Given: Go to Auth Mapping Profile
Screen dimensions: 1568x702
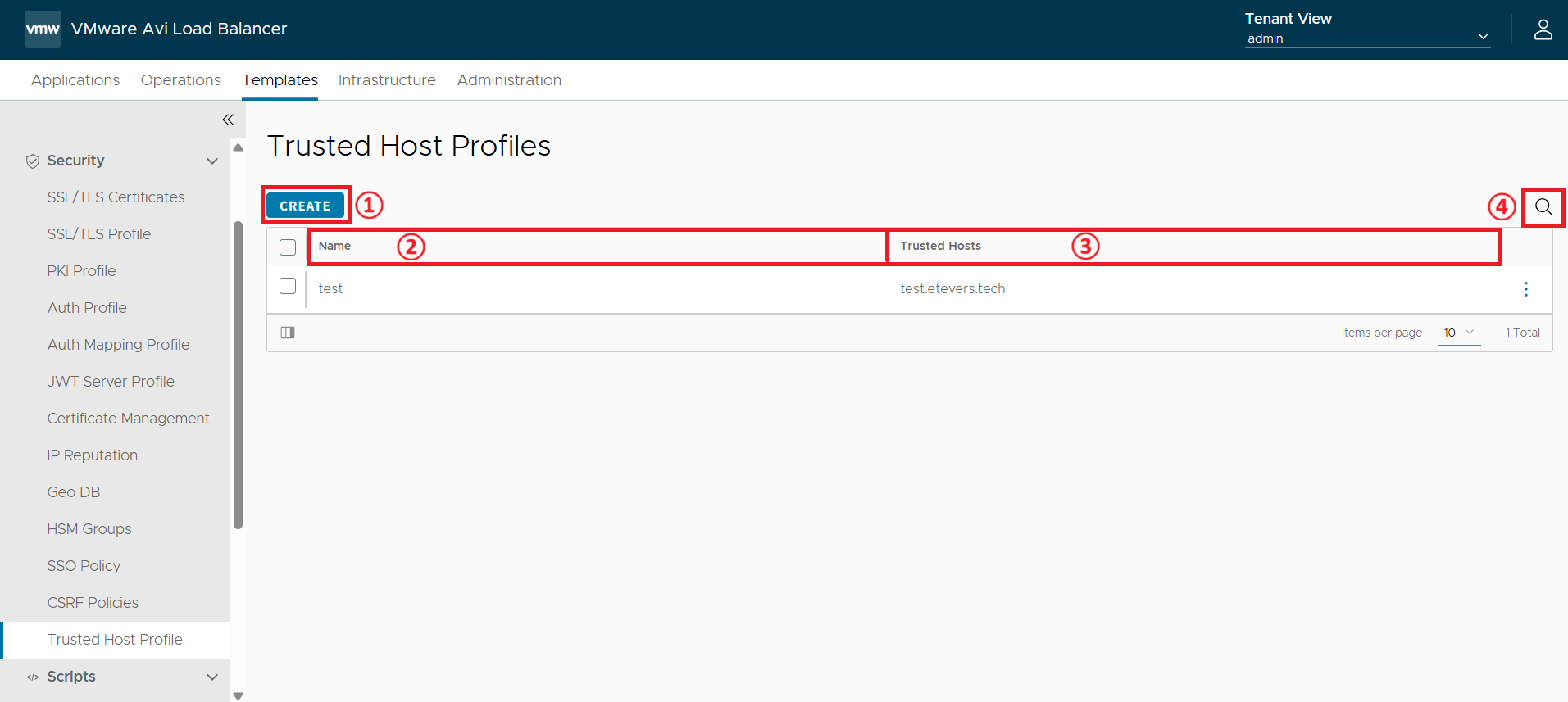Looking at the screenshot, I should [118, 345].
